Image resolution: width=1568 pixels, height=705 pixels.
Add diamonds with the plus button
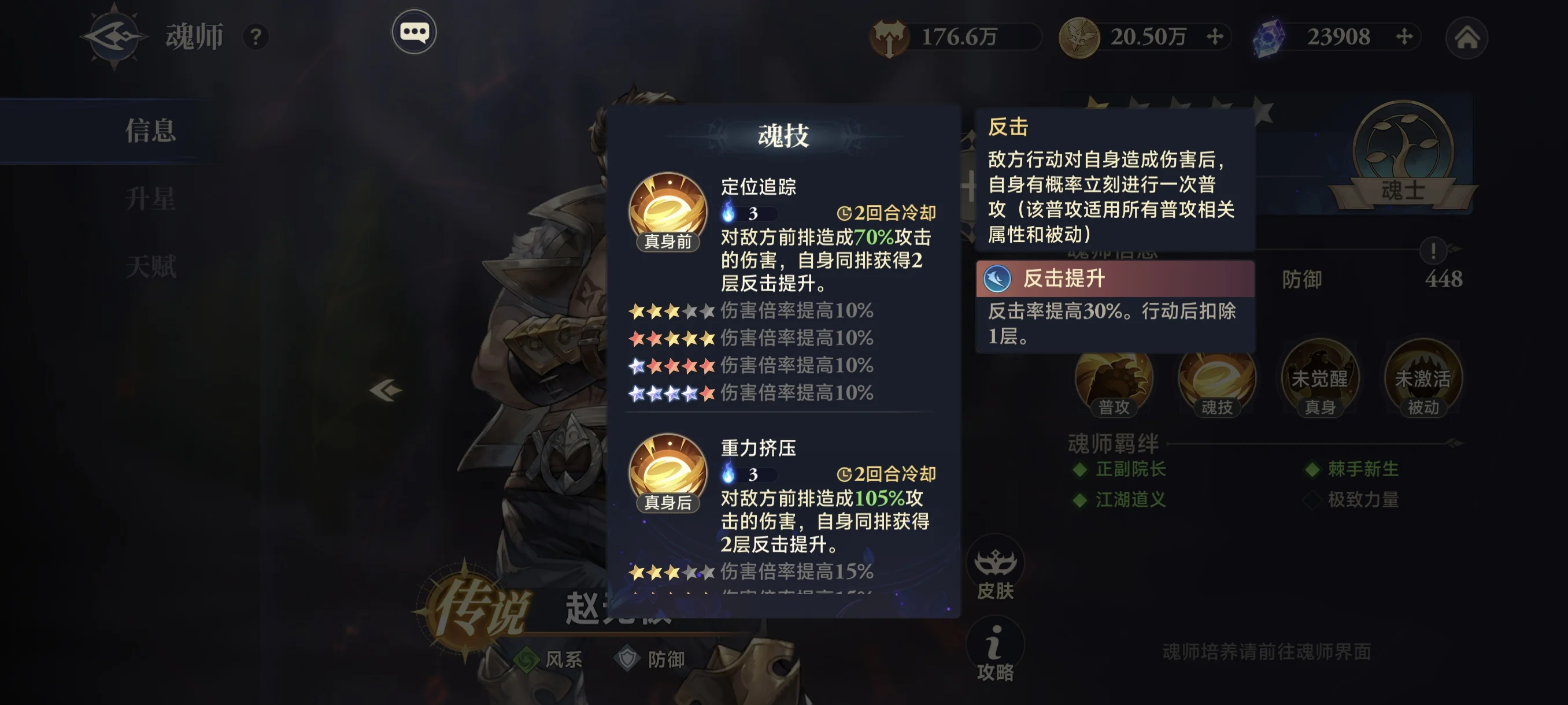tap(1404, 36)
